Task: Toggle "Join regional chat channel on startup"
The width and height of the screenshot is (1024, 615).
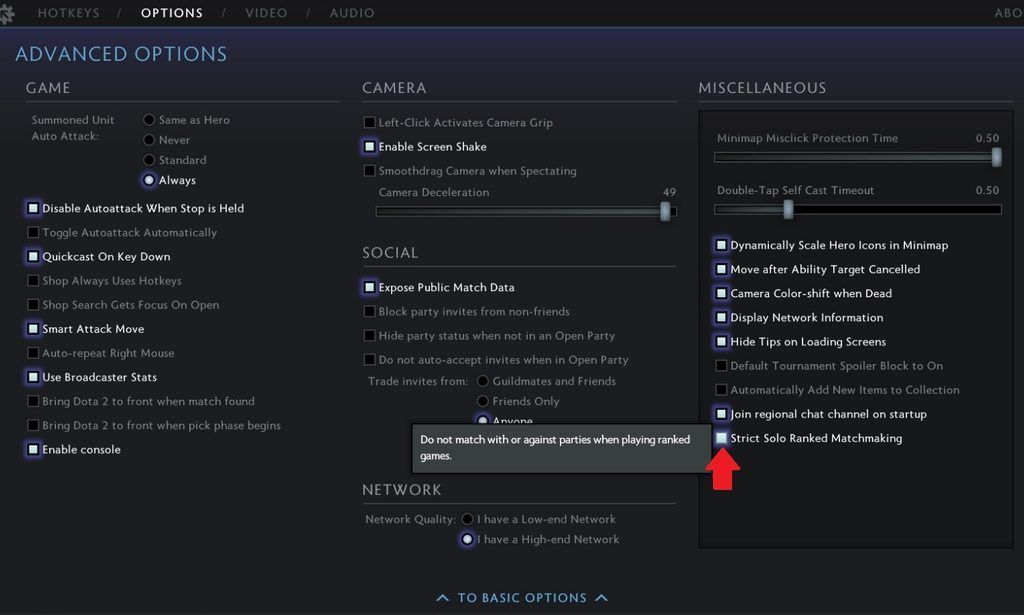Action: tap(722, 414)
